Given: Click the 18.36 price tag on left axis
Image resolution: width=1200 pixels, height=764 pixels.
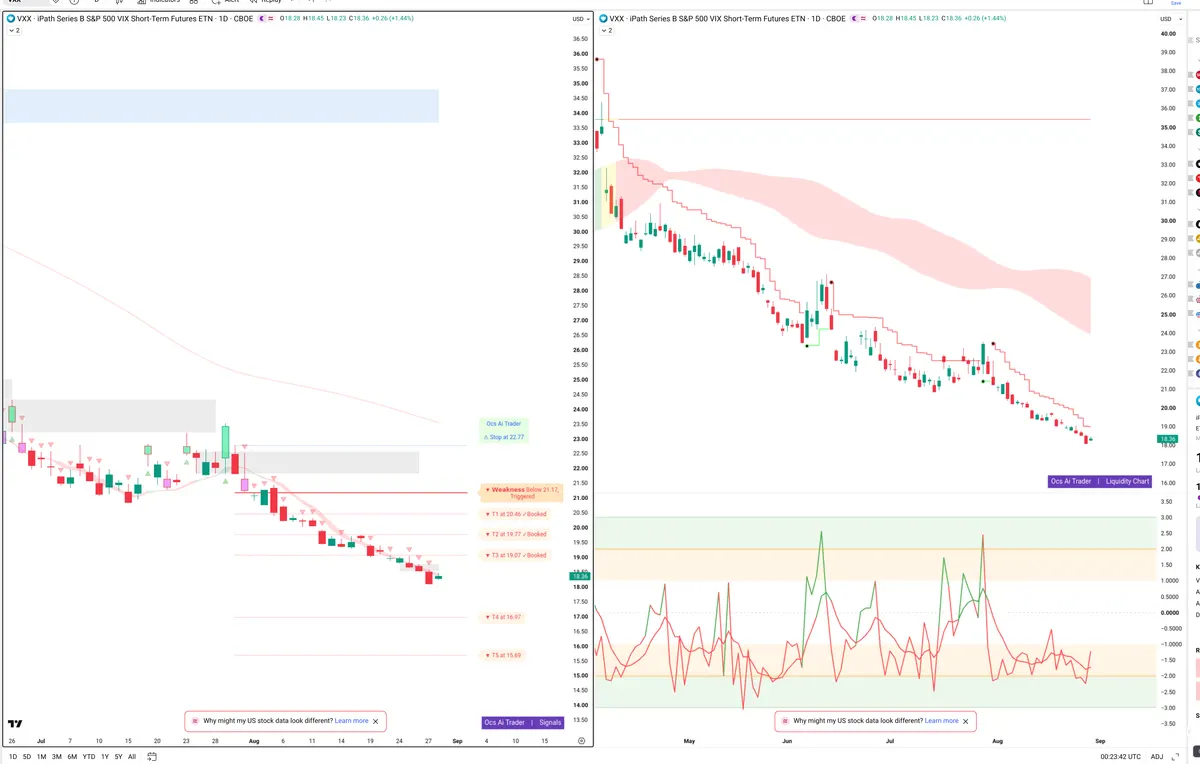Looking at the screenshot, I should (579, 576).
